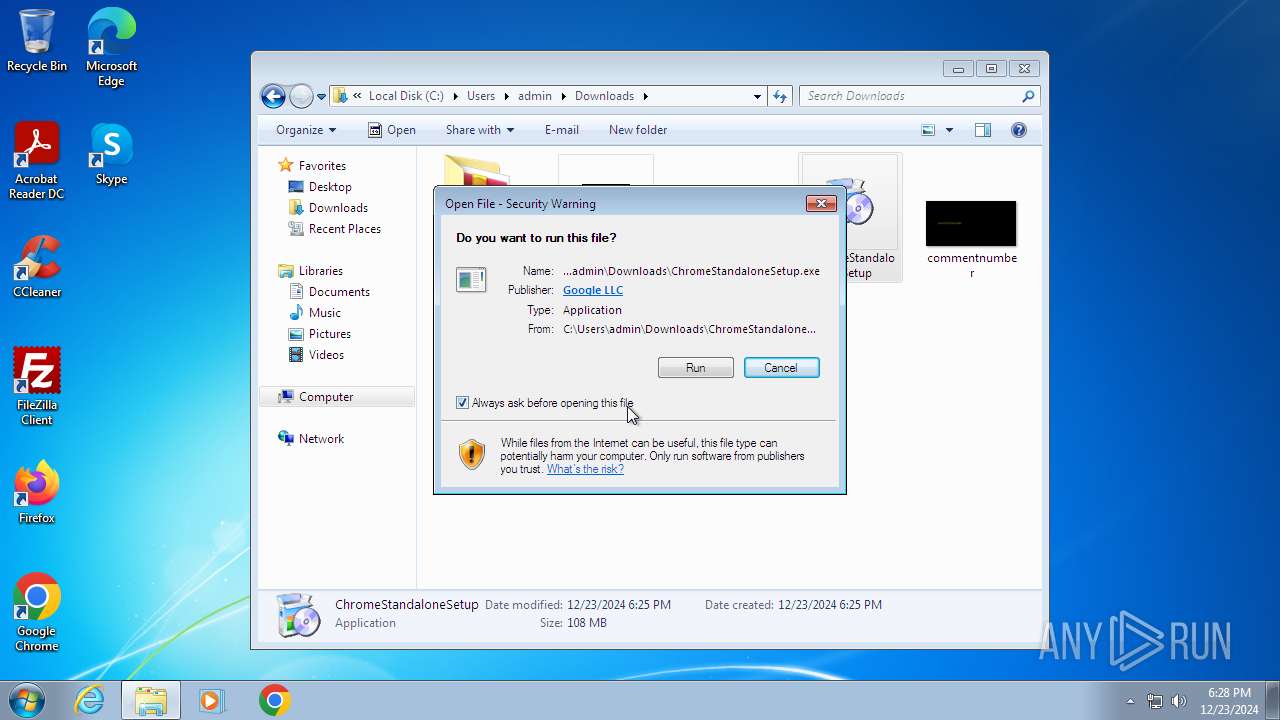1280x720 pixels.
Task: Open Microsoft Edge desktop shortcut
Action: [111, 48]
